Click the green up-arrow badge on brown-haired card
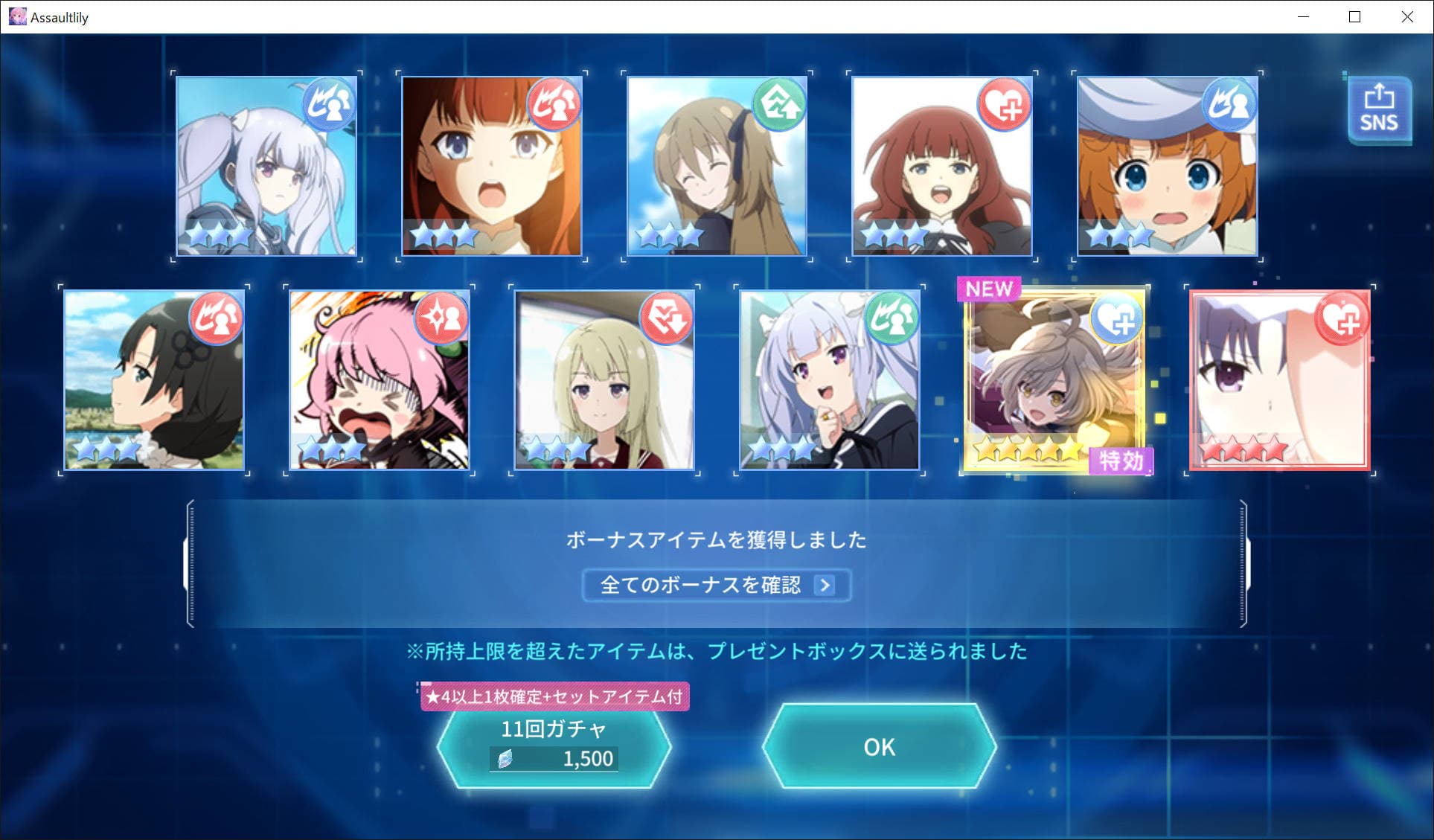This screenshot has height=840, width=1434. (x=778, y=104)
